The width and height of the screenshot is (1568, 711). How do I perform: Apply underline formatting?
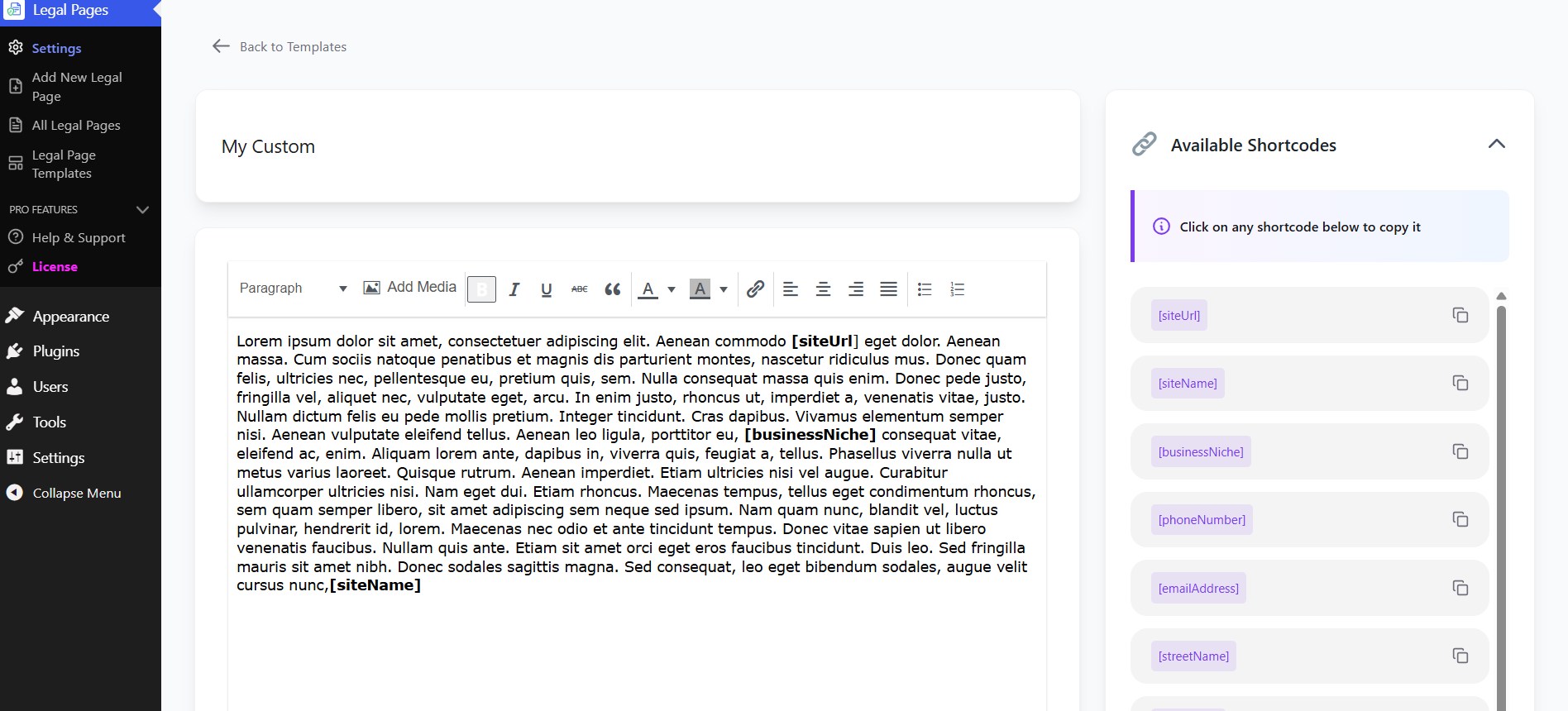tap(546, 289)
